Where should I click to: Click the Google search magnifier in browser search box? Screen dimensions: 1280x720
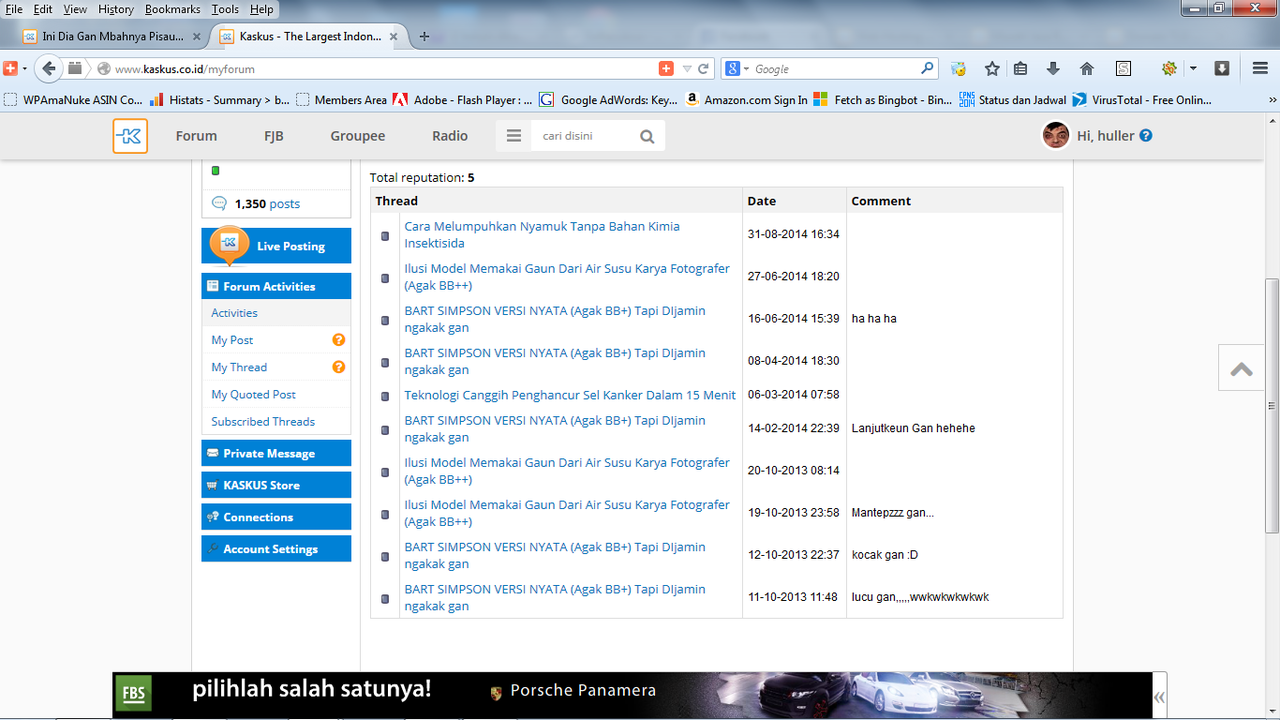click(x=927, y=68)
